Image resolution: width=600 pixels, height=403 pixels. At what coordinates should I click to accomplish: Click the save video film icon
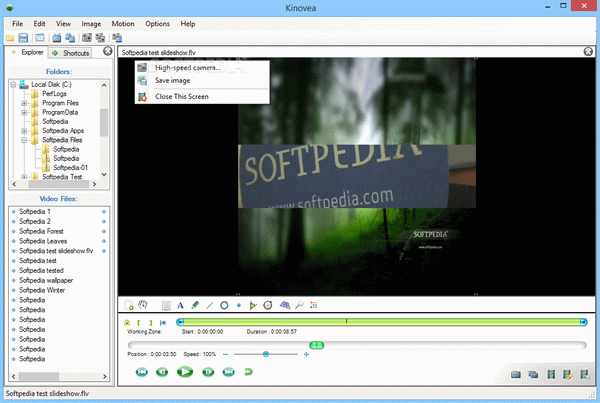tap(551, 374)
